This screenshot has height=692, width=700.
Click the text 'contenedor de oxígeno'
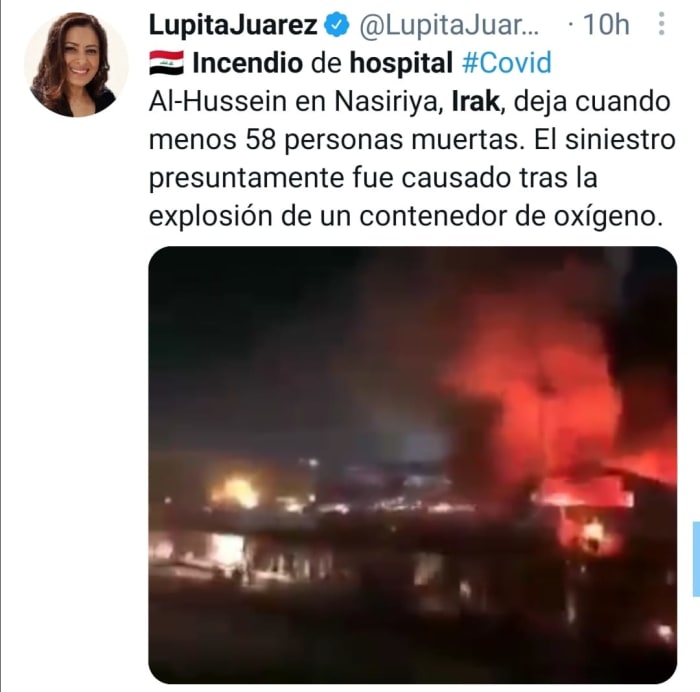point(509,217)
